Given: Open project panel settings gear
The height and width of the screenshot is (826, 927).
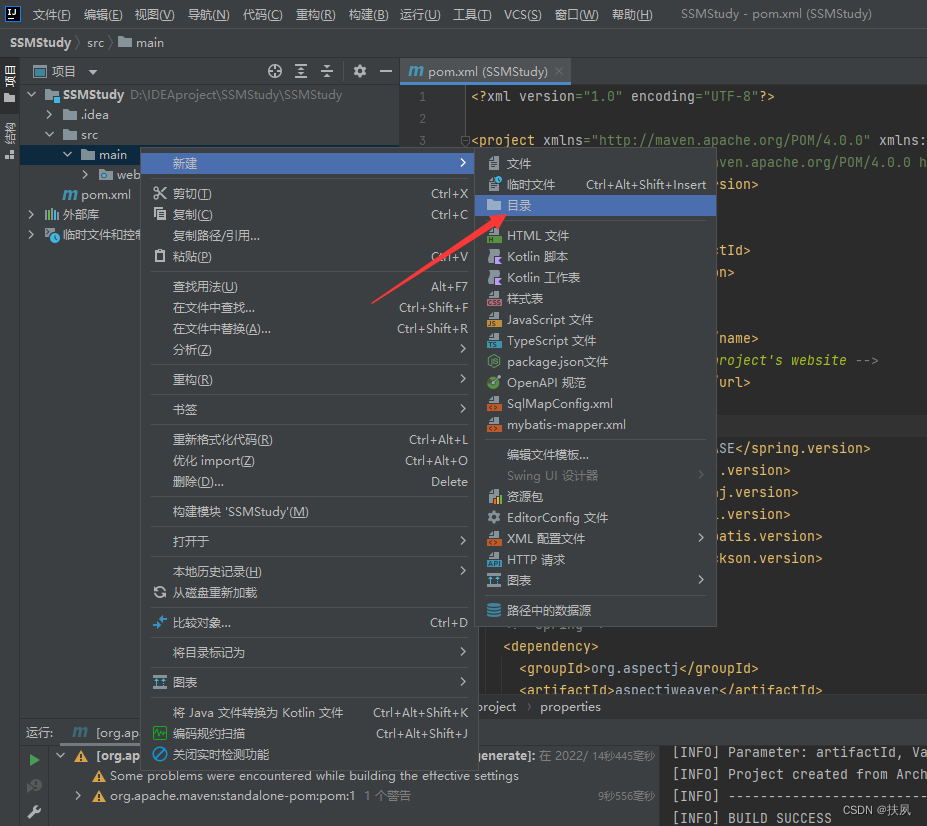Looking at the screenshot, I should pyautogui.click(x=359, y=72).
